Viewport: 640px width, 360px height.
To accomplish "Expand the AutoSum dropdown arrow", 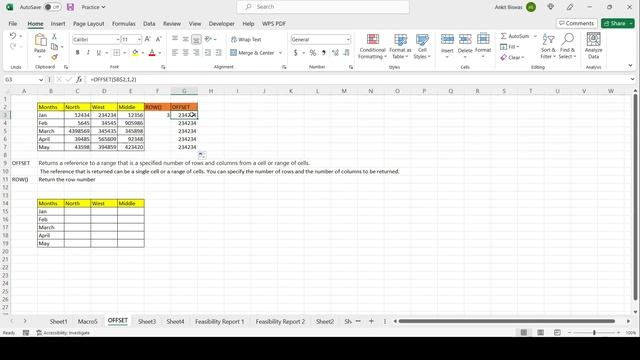I will (x=535, y=36).
